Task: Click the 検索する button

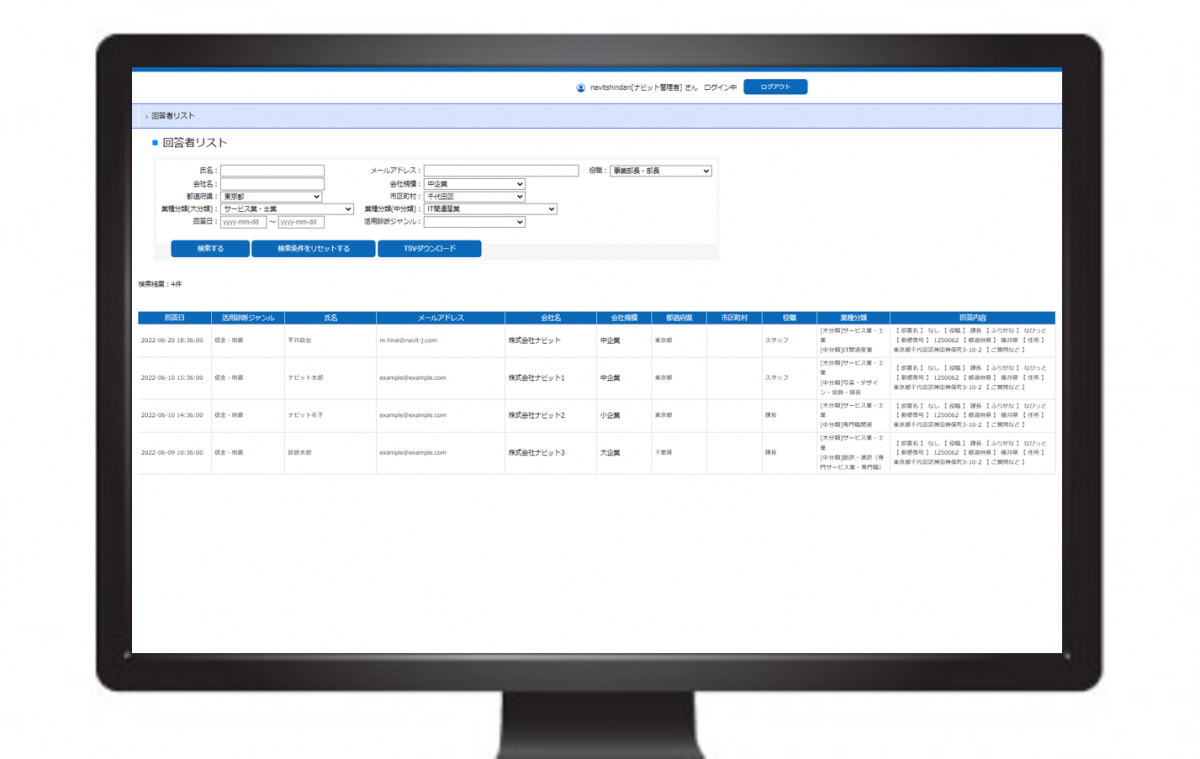Action: 210,249
